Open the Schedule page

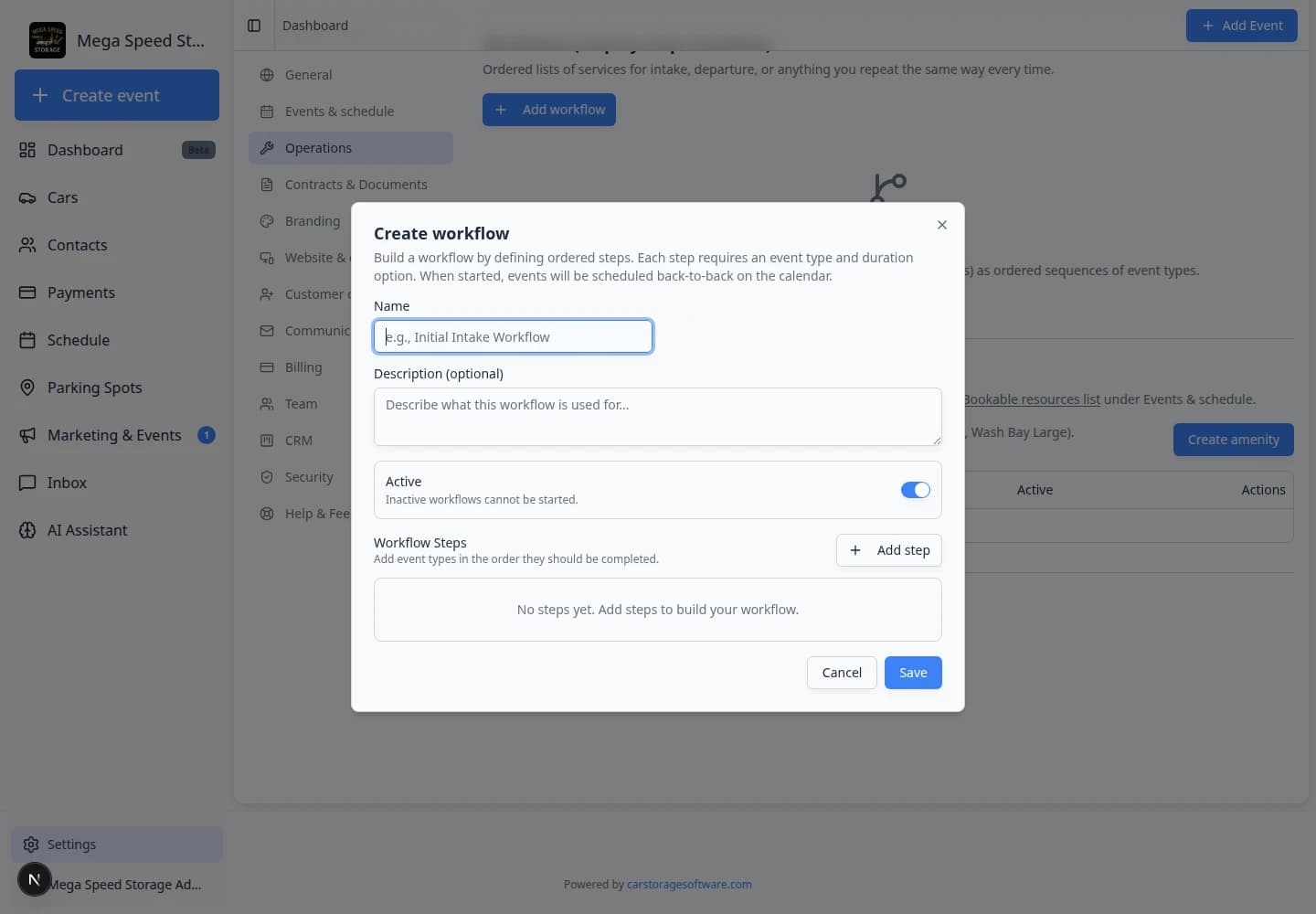(x=117, y=340)
